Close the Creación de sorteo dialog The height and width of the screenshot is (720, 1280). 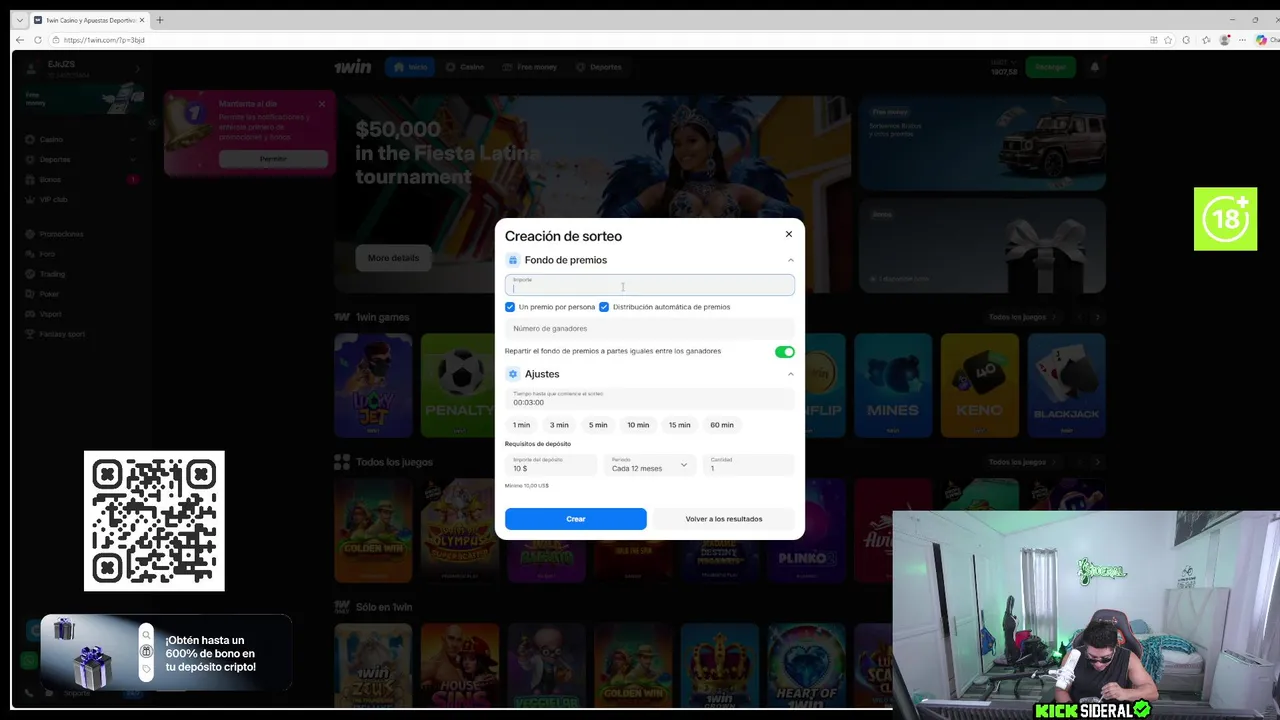pos(788,234)
